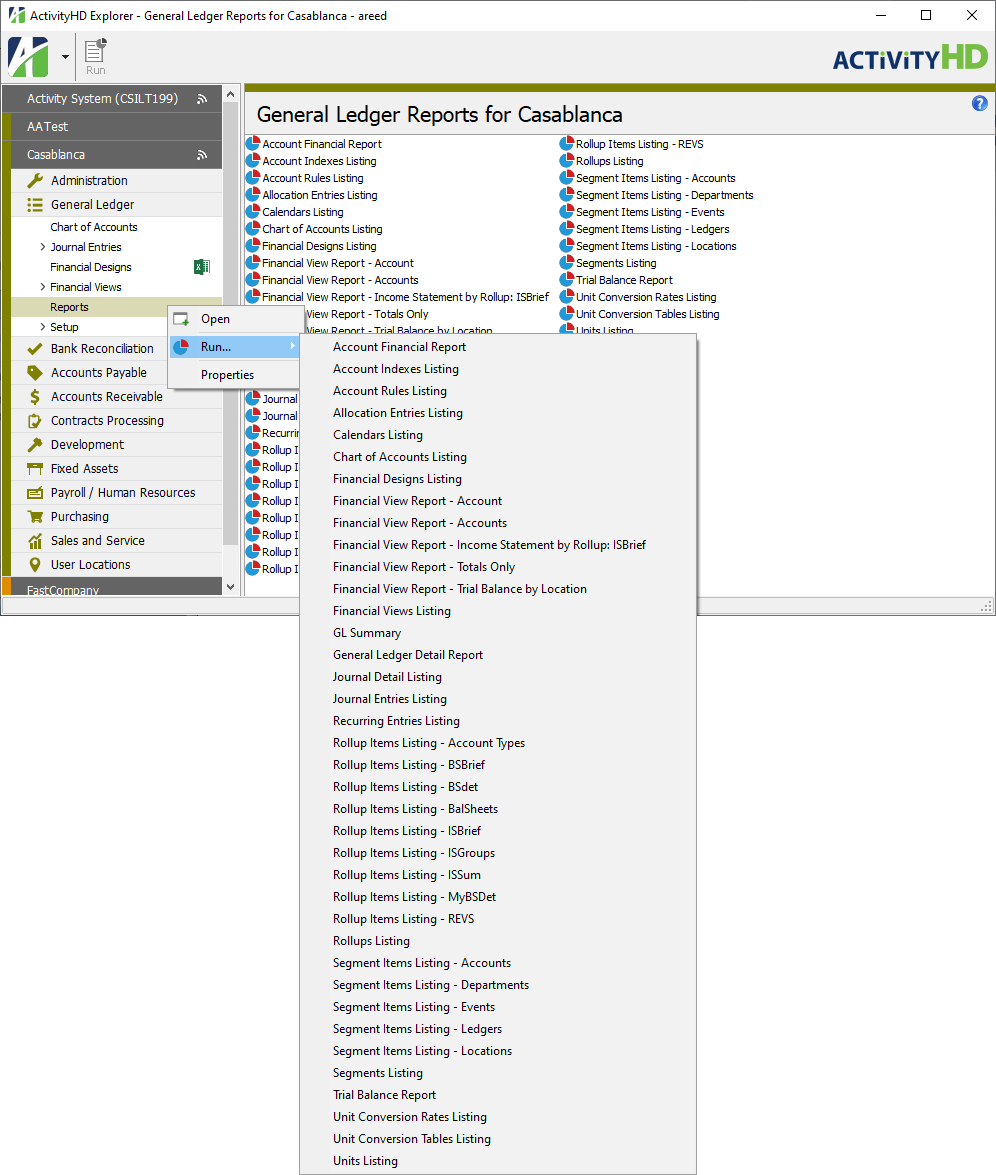Screen dimensions: 996x1175
Task: Choose Open from the context menu
Action: pyautogui.click(x=215, y=319)
